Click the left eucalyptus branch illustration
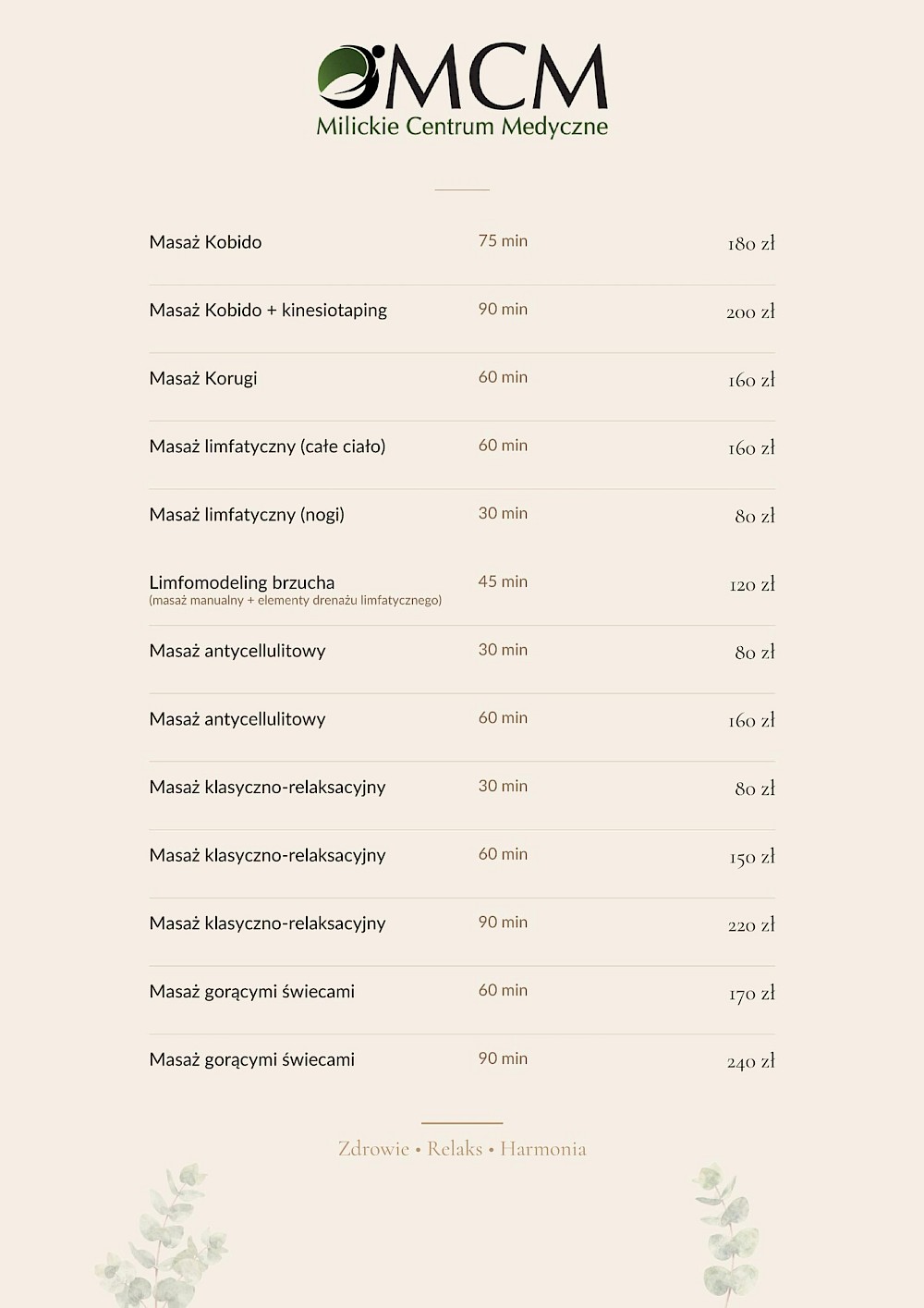924x1308 pixels. pyautogui.click(x=162, y=1235)
